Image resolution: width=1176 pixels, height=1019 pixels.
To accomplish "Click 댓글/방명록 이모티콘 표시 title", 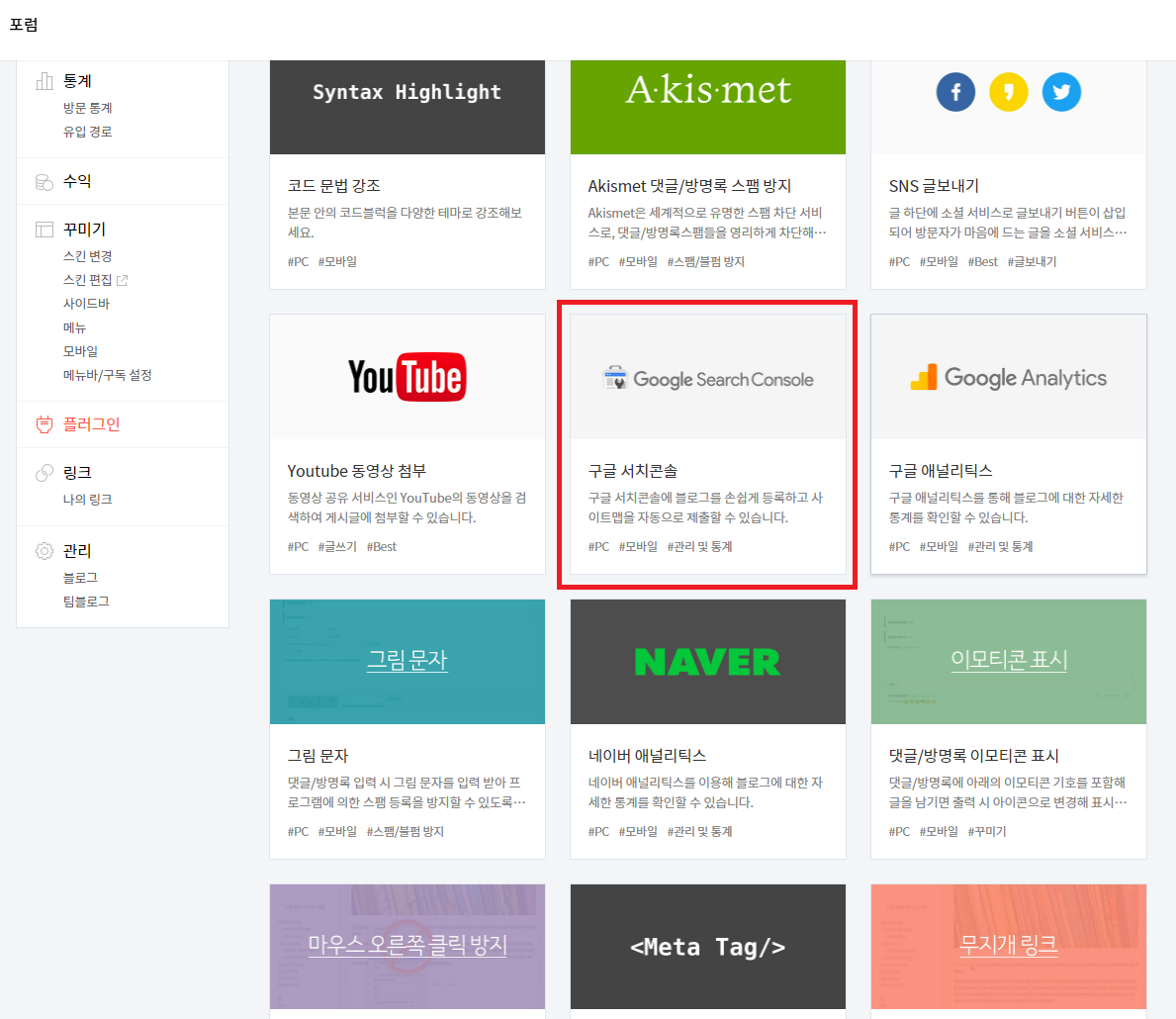I will tap(973, 757).
